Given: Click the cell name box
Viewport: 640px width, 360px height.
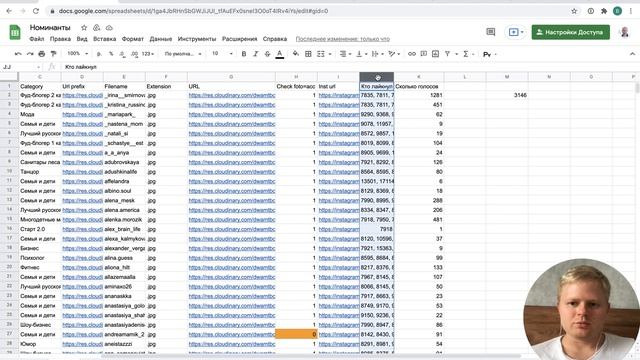Looking at the screenshot, I should click(21, 67).
